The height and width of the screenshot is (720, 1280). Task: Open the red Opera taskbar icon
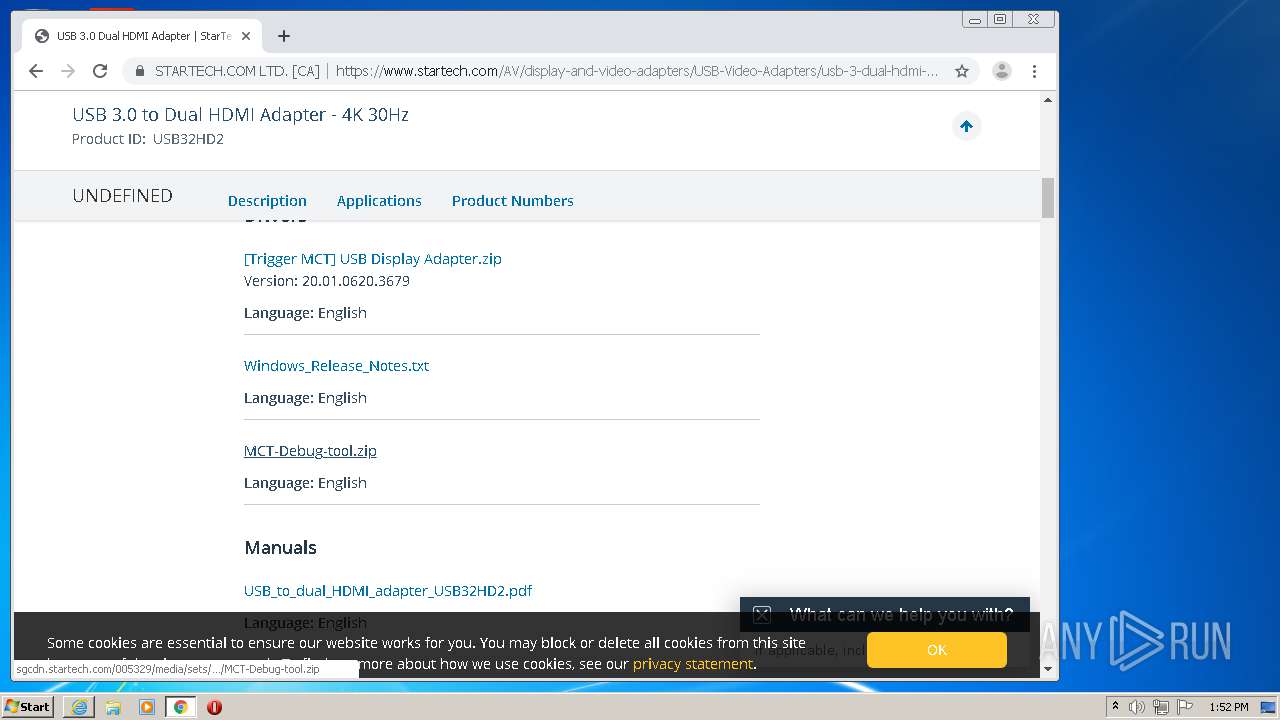pyautogui.click(x=214, y=707)
